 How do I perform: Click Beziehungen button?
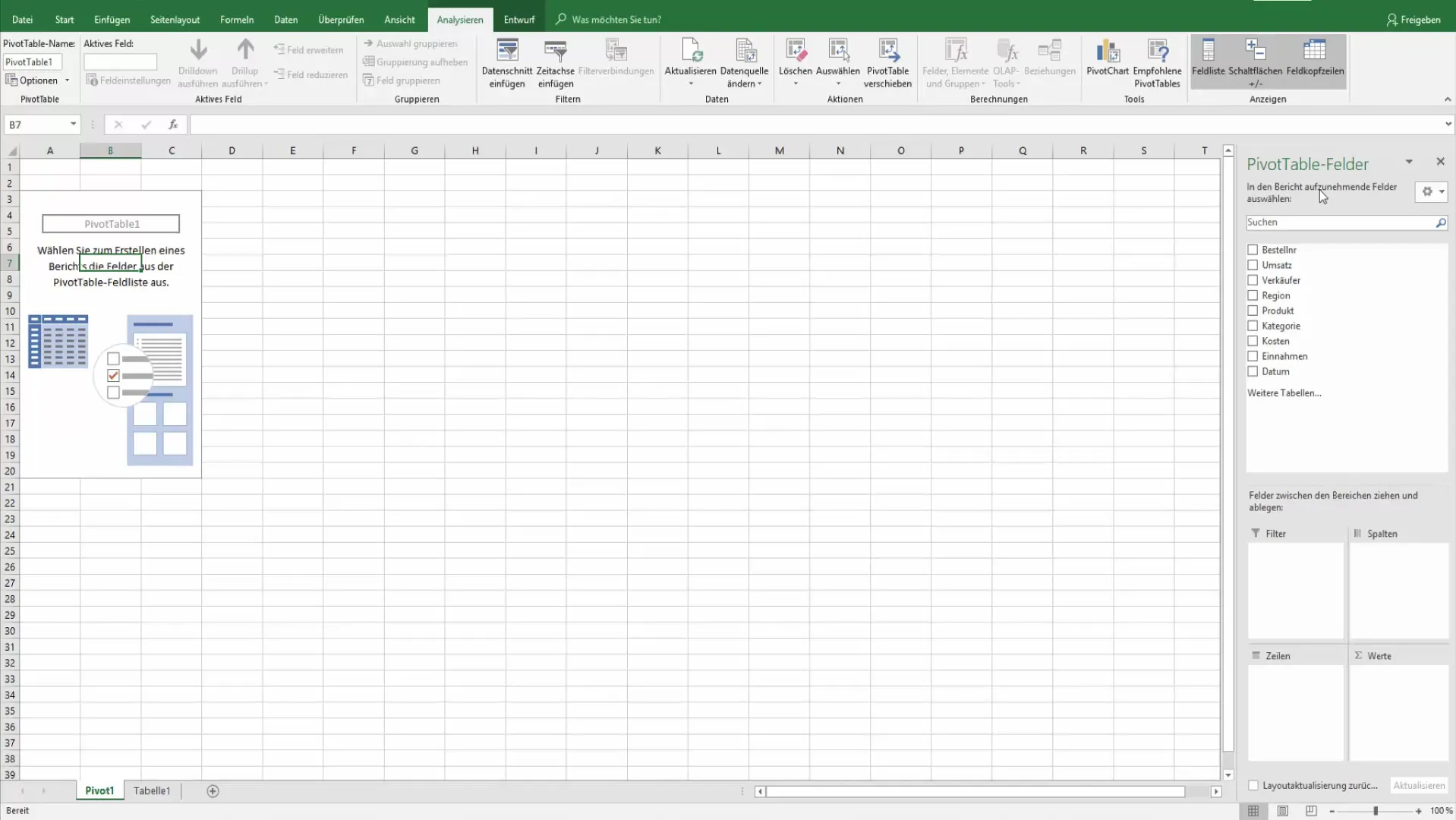click(x=1050, y=58)
